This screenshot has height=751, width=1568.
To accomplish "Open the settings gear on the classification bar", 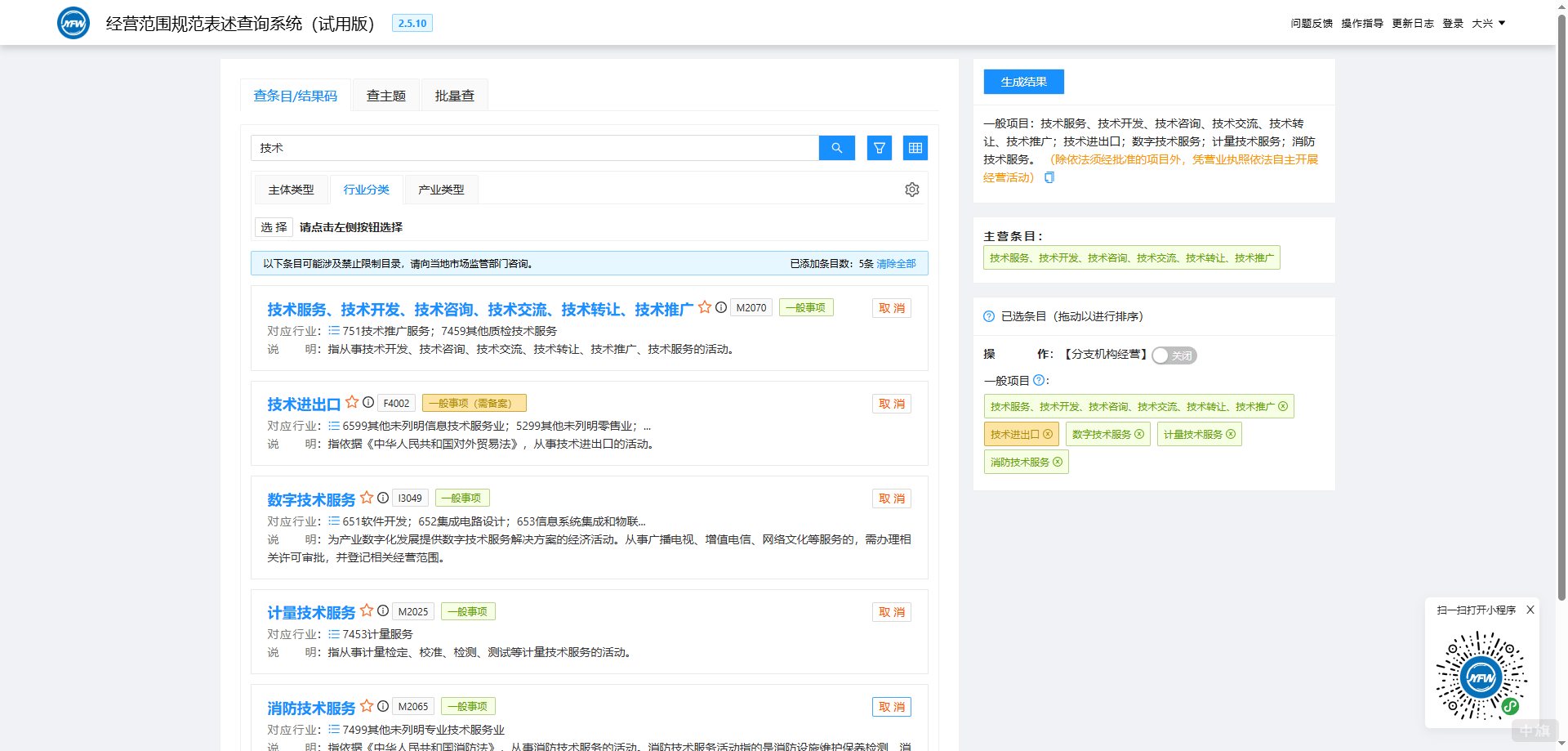I will [x=912, y=189].
